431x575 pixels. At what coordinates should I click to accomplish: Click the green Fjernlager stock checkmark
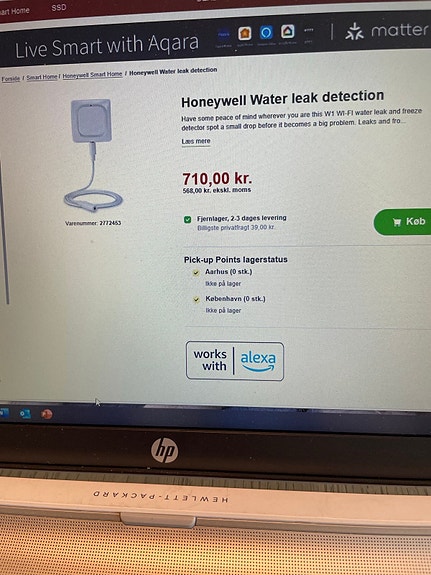click(187, 220)
